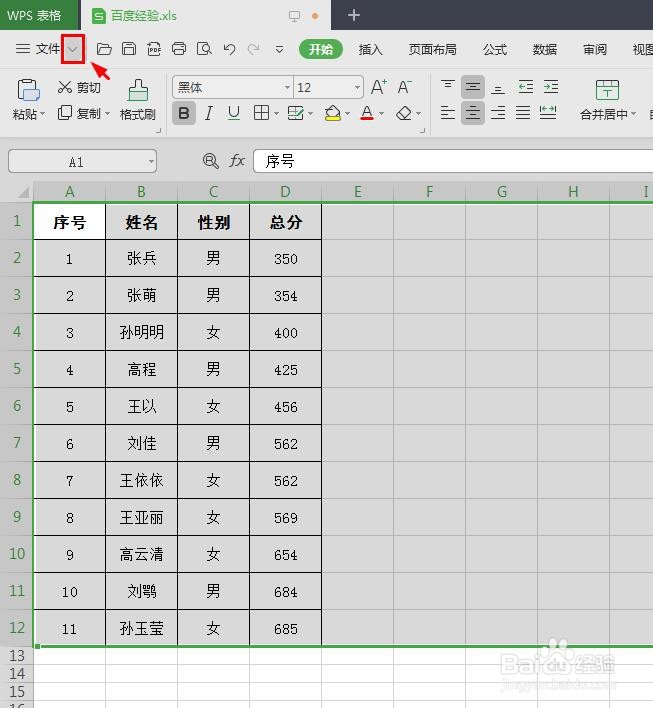The width and height of the screenshot is (653, 708).
Task: Expand the fill color dropdown arrow
Action: 347,113
